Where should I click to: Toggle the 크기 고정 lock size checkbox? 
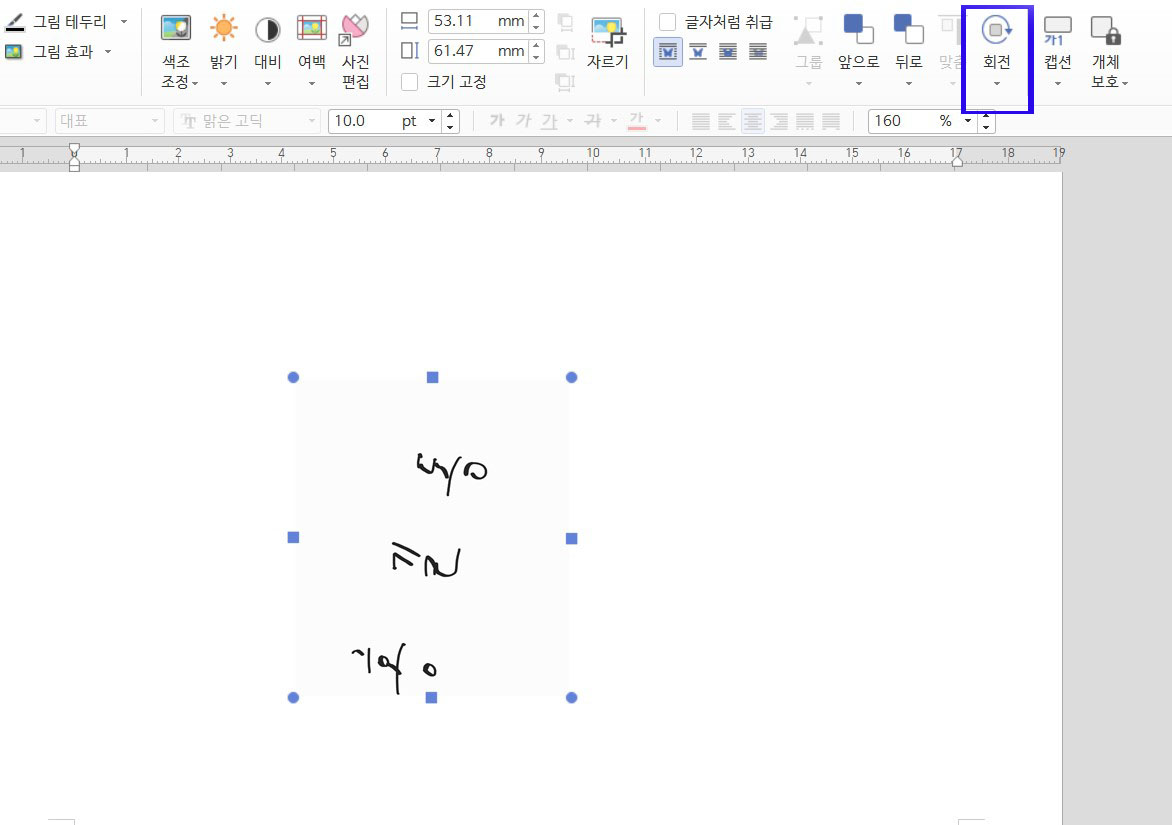coord(410,81)
